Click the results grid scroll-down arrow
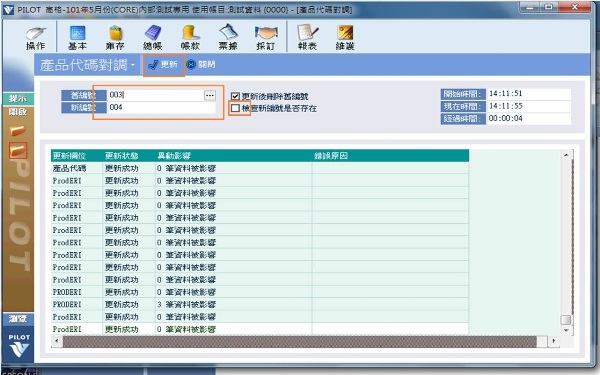 pyautogui.click(x=566, y=330)
